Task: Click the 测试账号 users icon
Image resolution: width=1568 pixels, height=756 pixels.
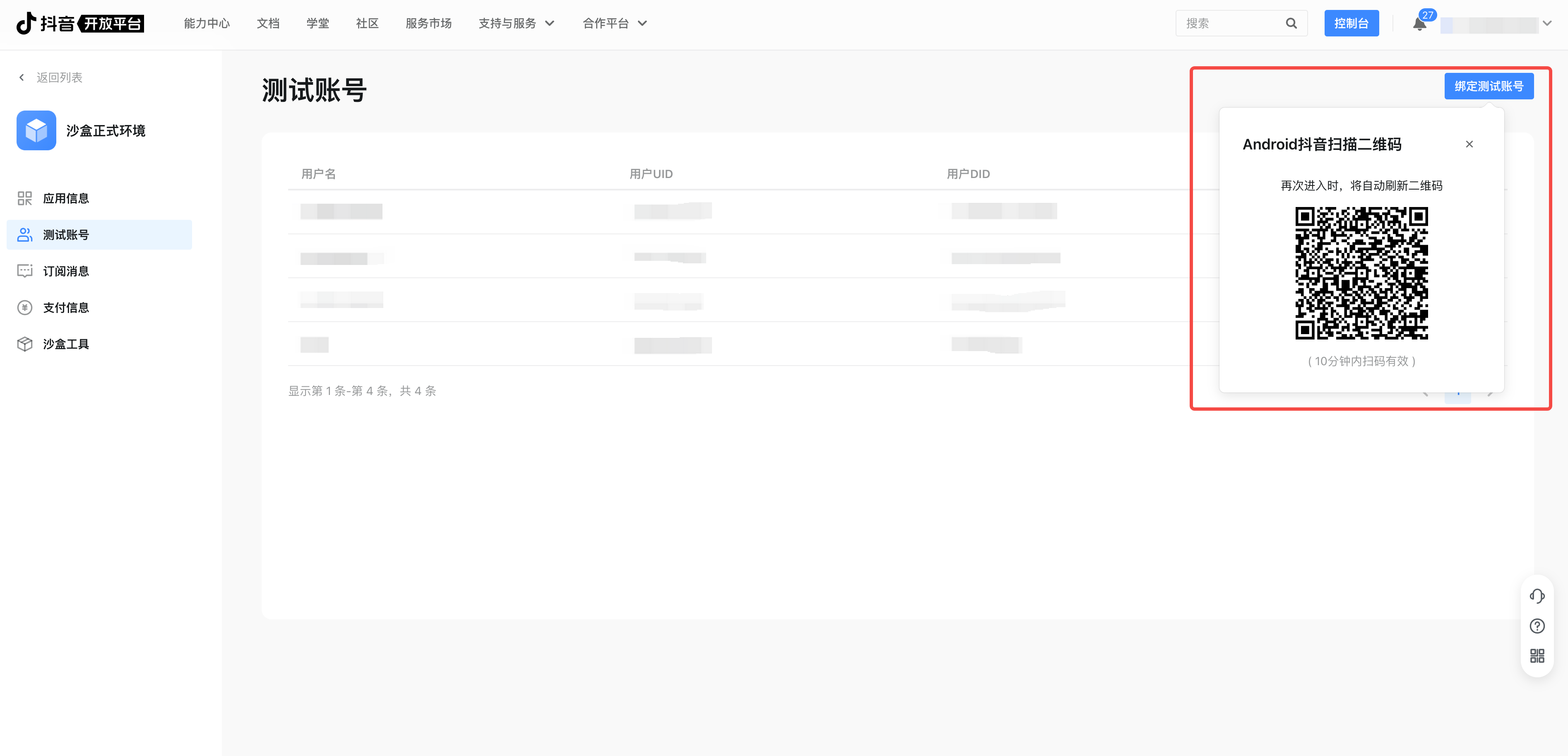Action: coord(24,235)
